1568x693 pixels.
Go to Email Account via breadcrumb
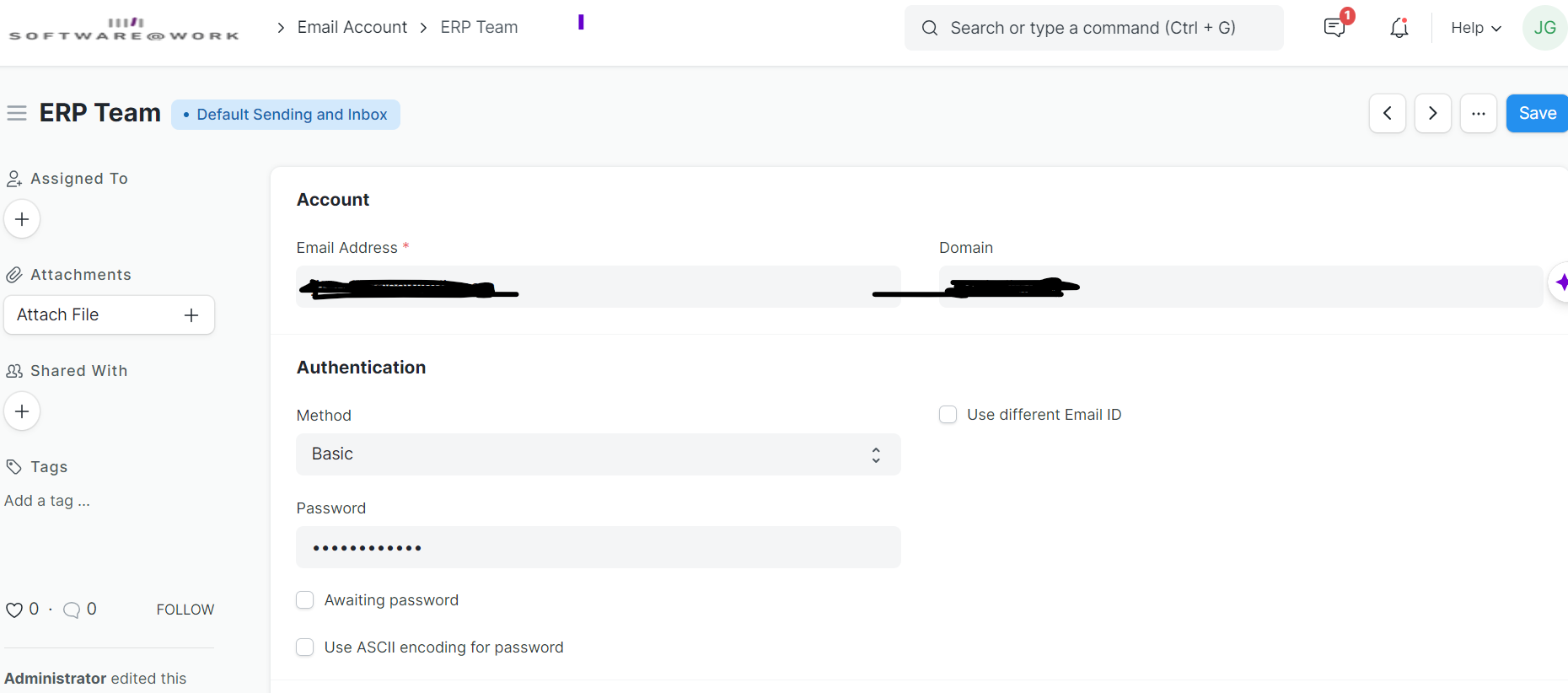tap(352, 27)
